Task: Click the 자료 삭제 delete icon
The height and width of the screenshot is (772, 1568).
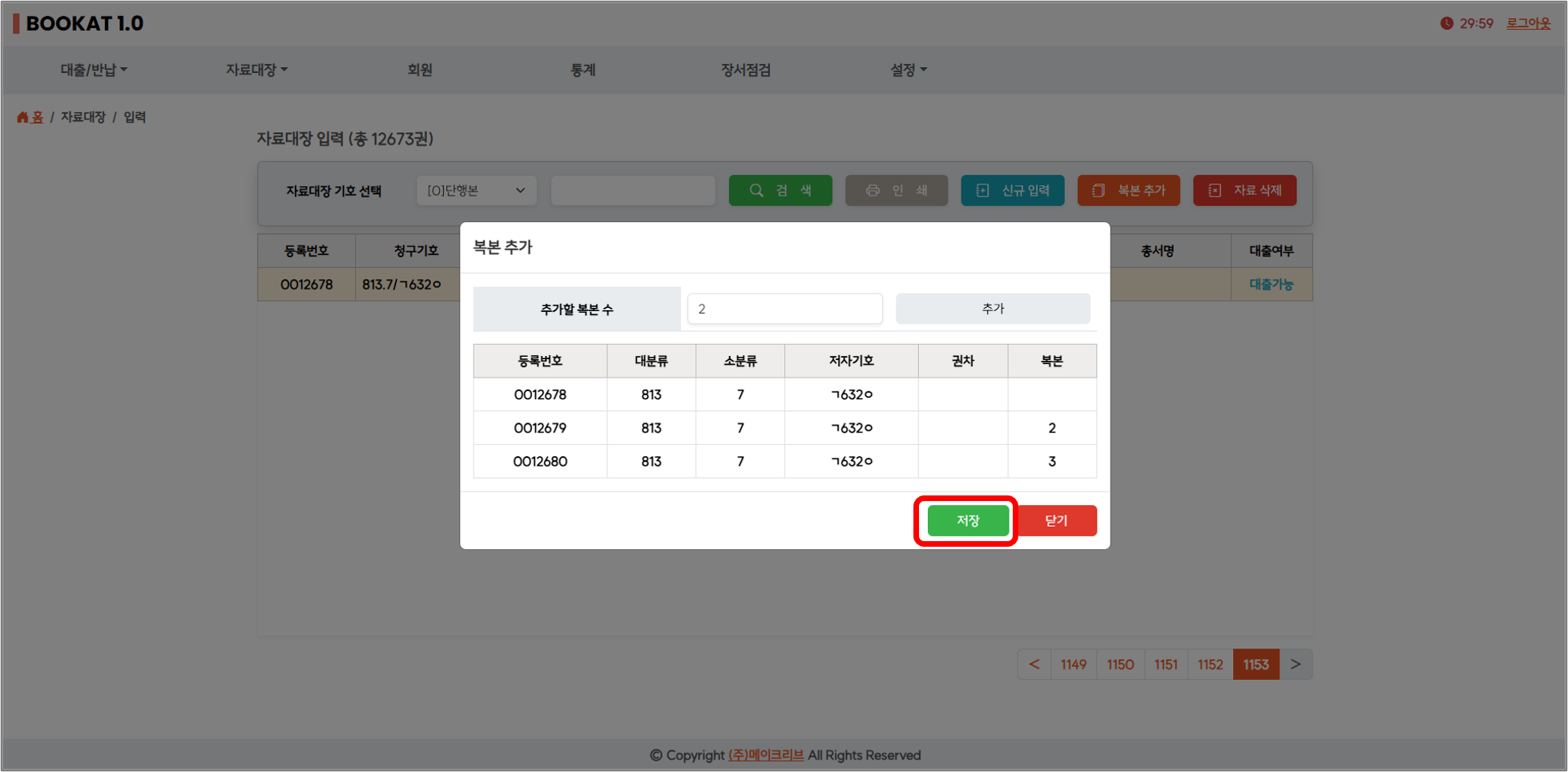Action: point(1215,191)
